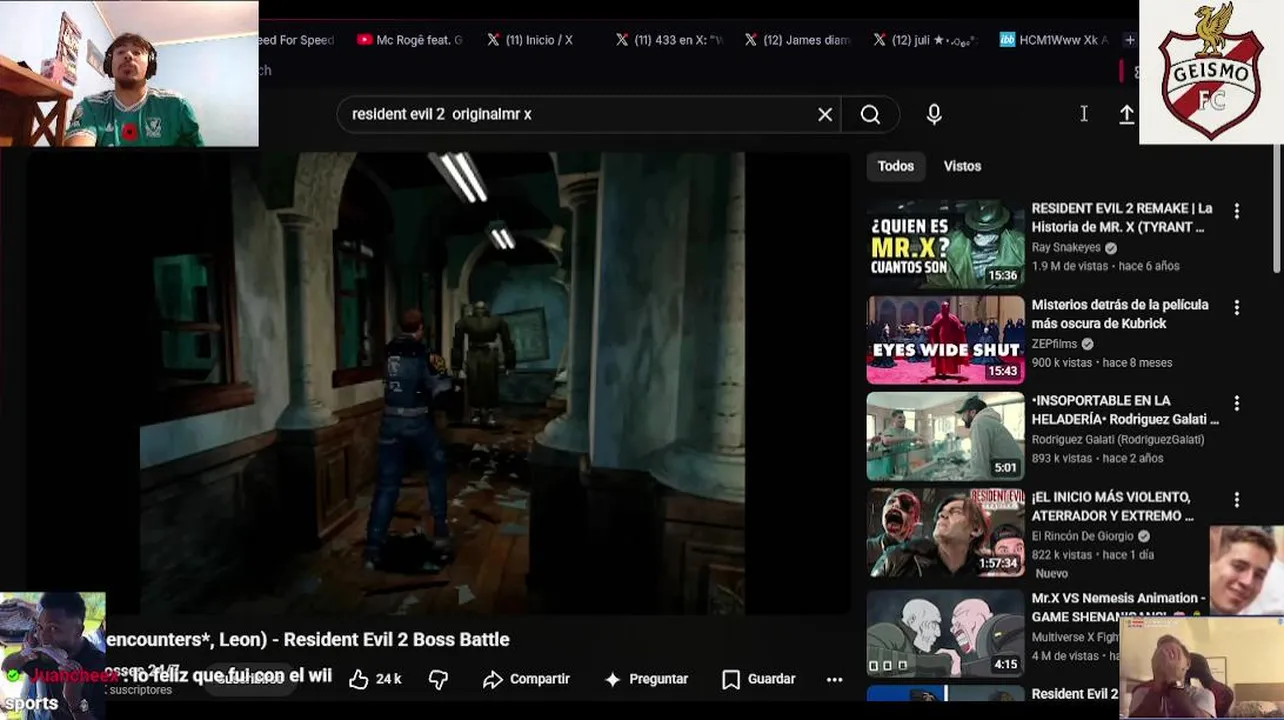1284x720 pixels.
Task: Open the heladería video thumbnail 5:01
Action: (945, 436)
